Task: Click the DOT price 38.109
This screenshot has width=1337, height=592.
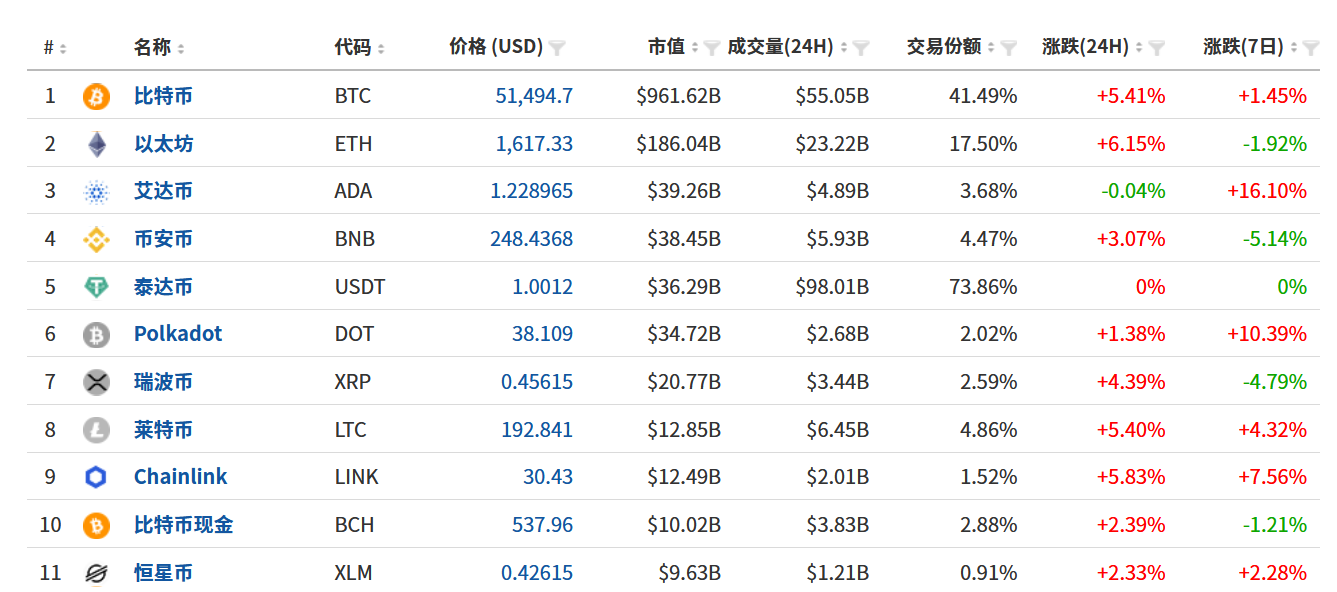Action: coord(543,334)
